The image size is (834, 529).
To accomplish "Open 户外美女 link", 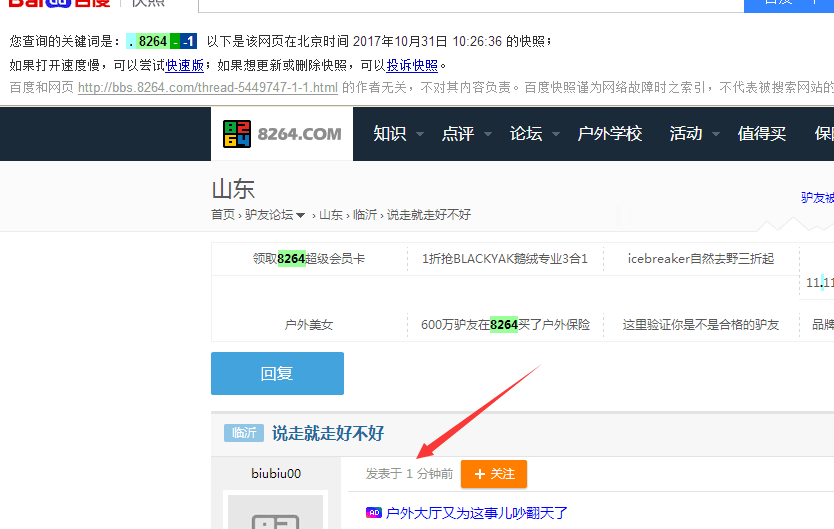I will tap(309, 325).
